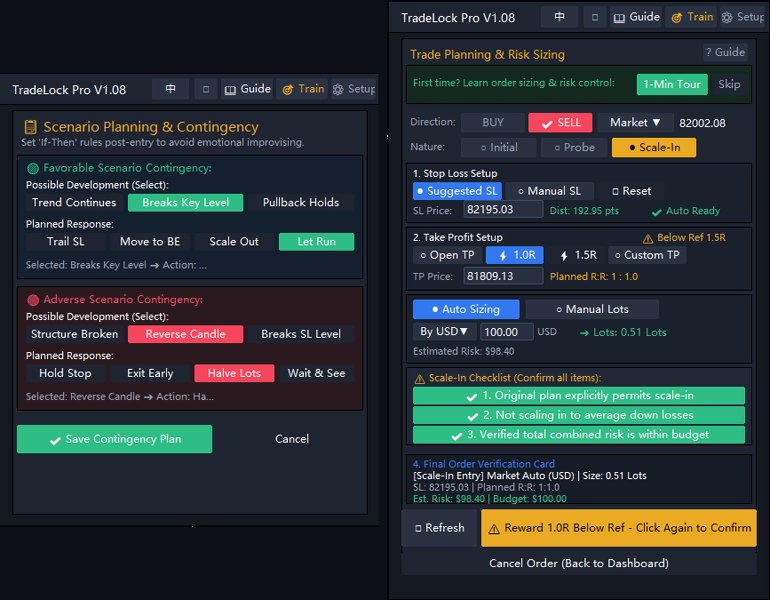Select 1.5R take profit preset
Image resolution: width=770 pixels, height=600 pixels.
pos(578,255)
